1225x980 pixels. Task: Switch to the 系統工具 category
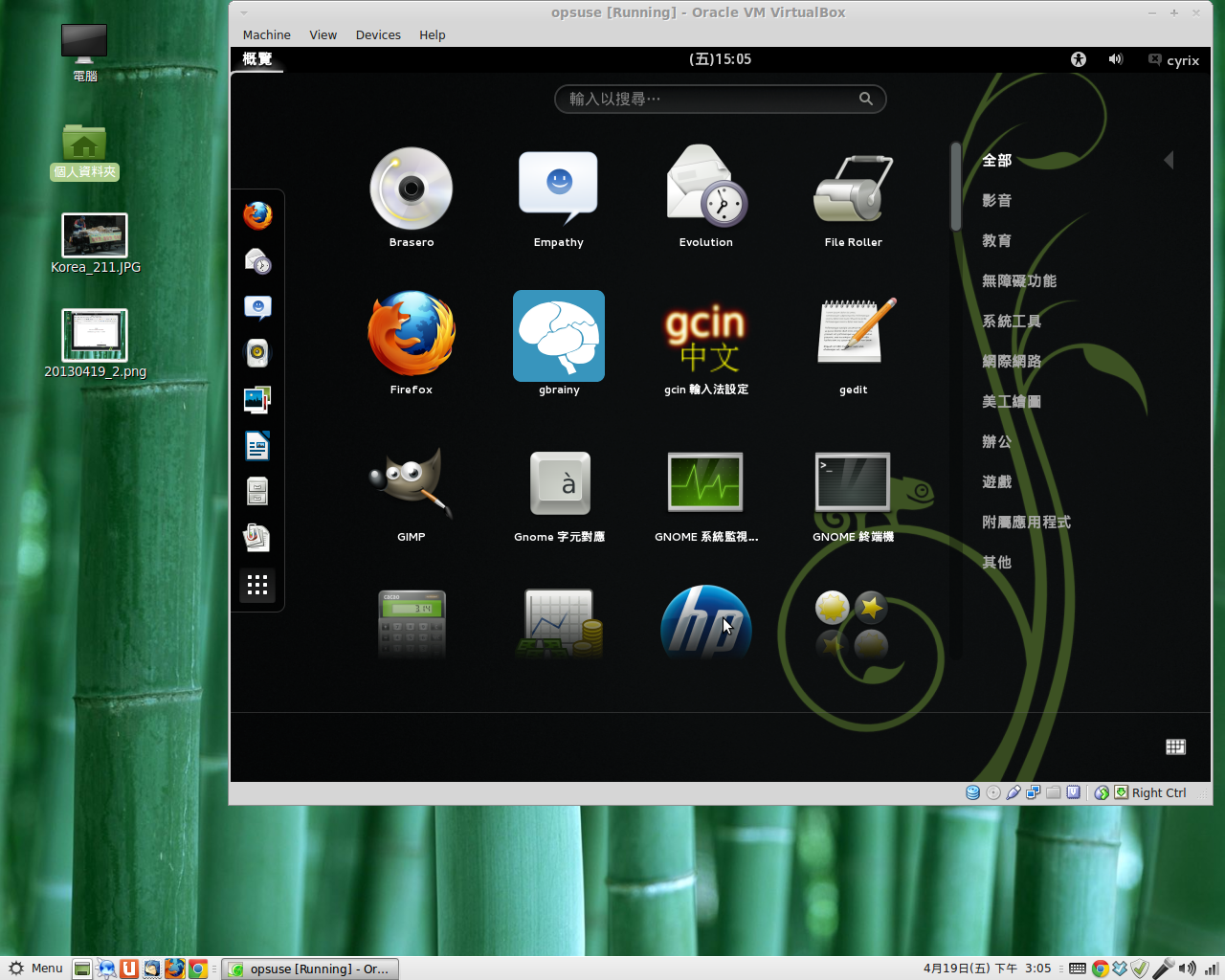click(x=1012, y=322)
